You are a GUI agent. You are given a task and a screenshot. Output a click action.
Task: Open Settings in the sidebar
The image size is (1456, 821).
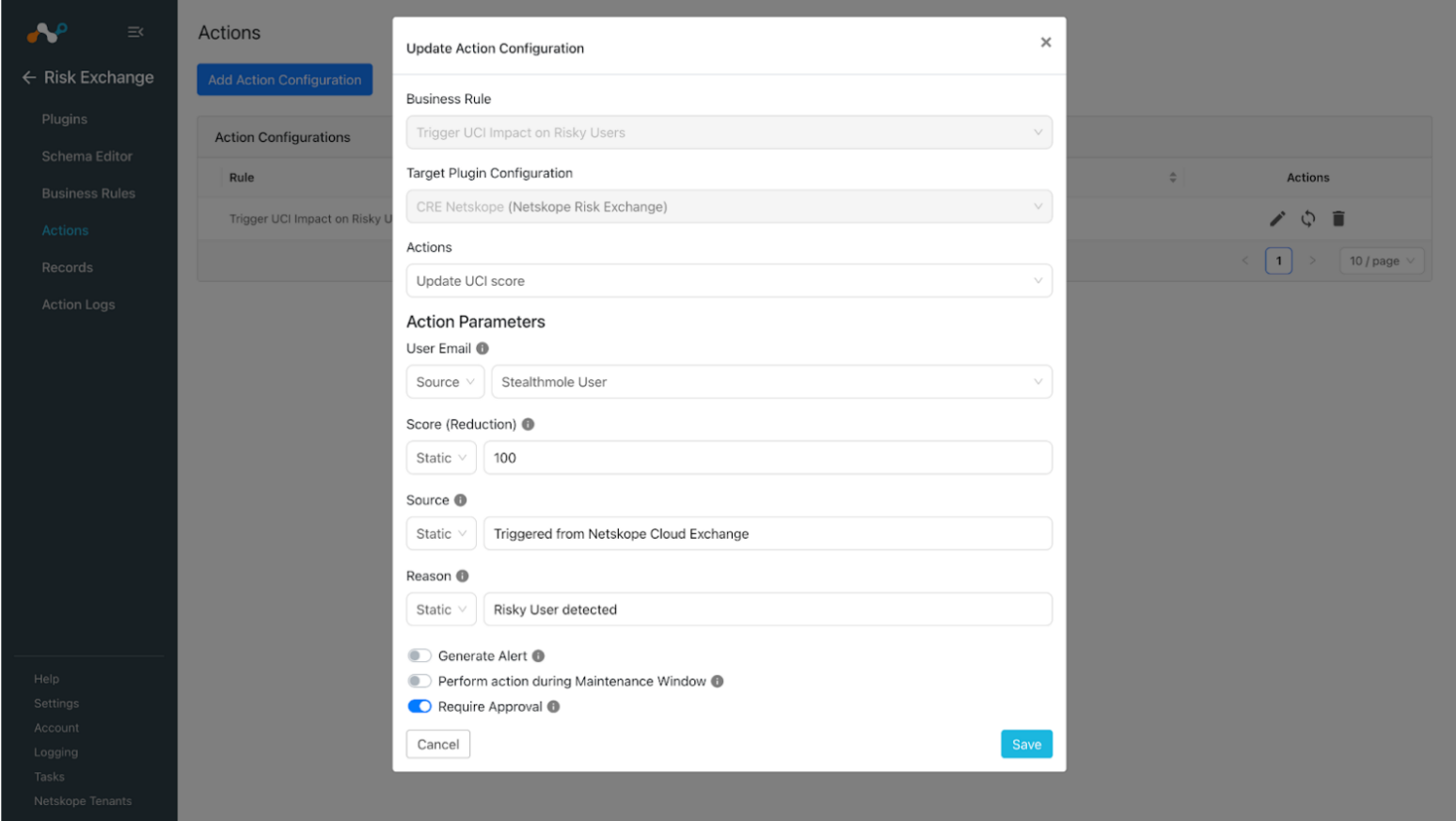pyautogui.click(x=56, y=703)
